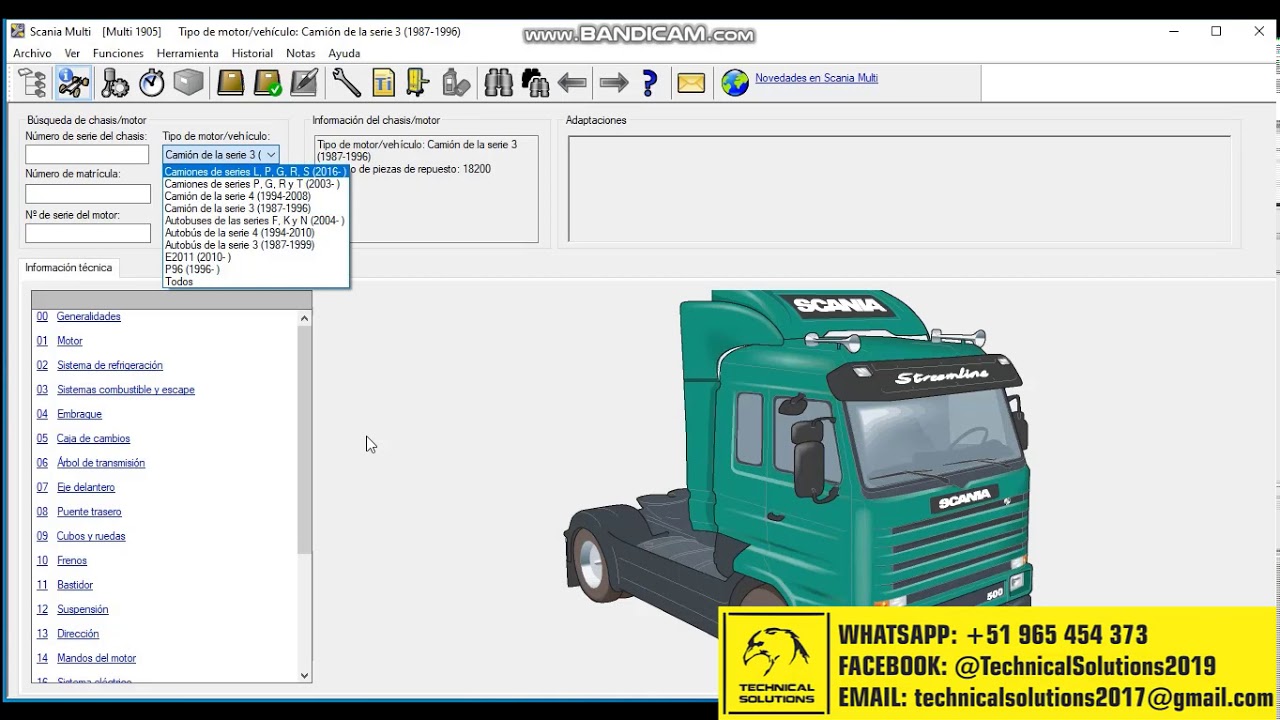Open the binoculars with vehicle search icon
1280x720 pixels.
tap(535, 82)
